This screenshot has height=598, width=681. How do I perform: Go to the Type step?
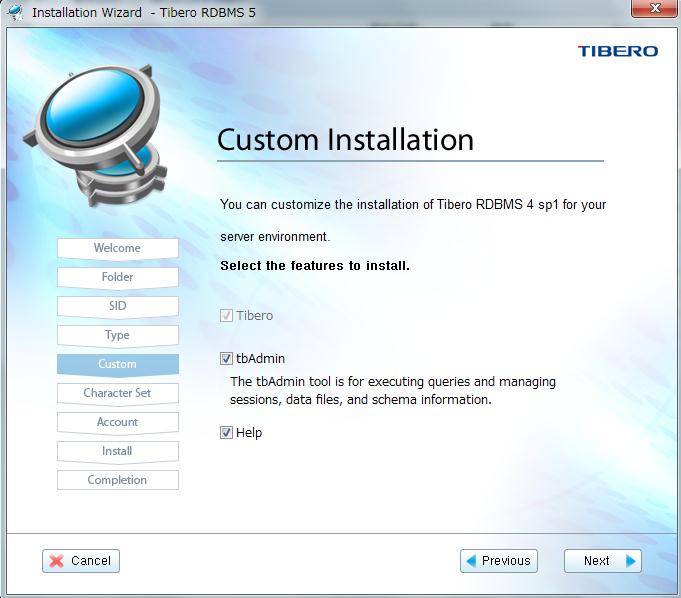(x=118, y=335)
